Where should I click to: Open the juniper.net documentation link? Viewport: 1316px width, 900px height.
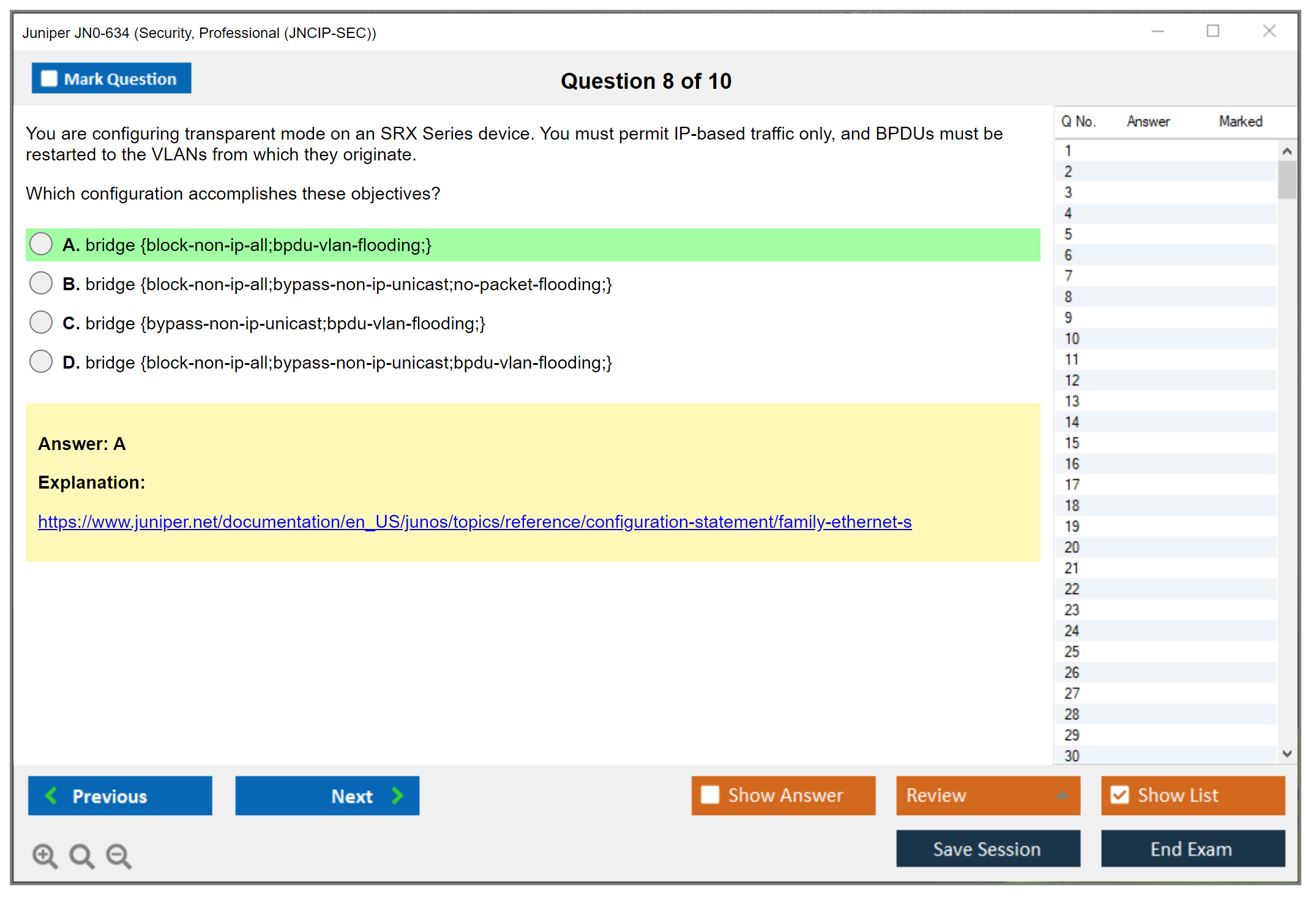[474, 522]
